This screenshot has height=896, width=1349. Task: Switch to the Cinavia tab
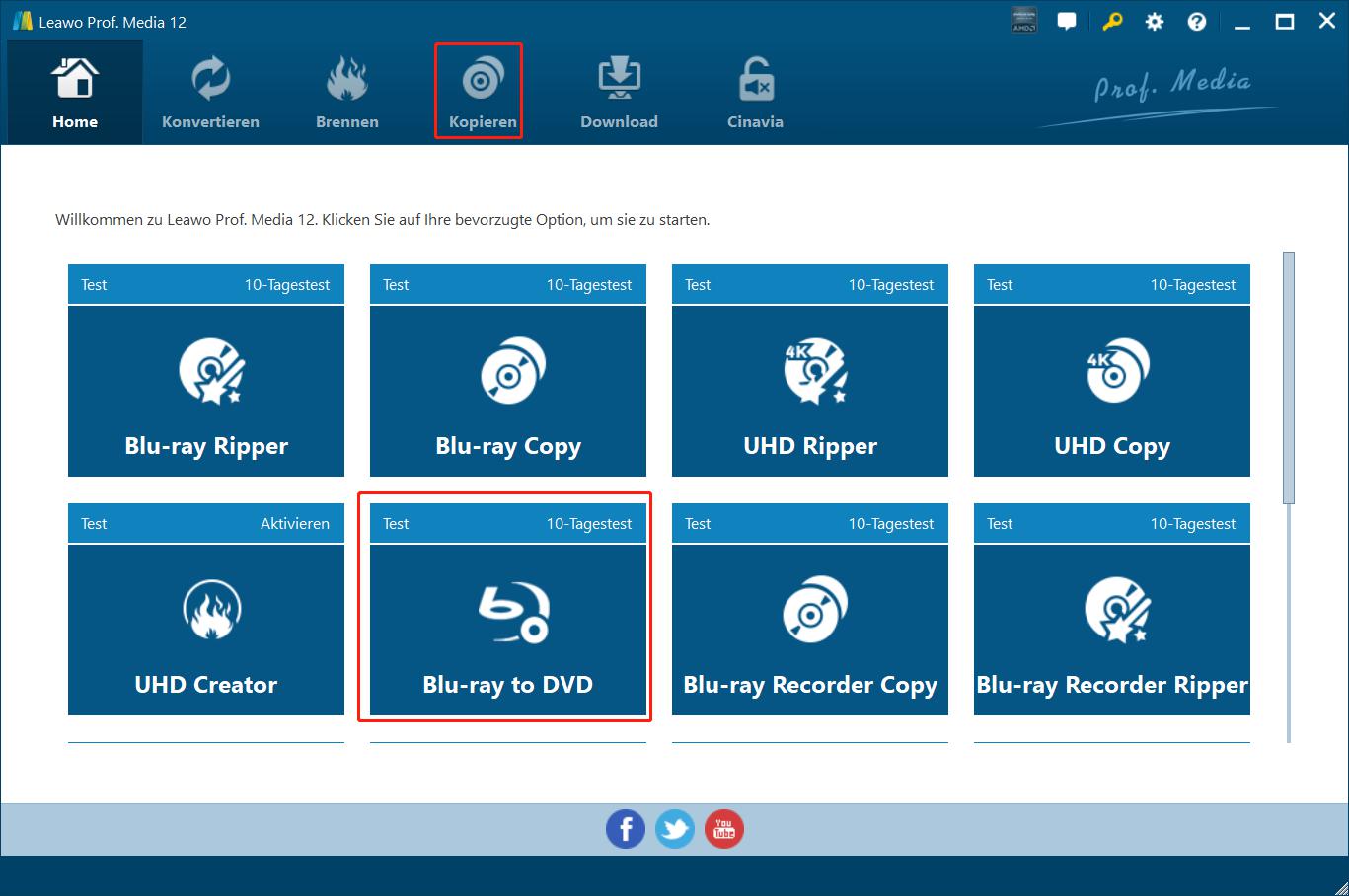click(x=755, y=95)
